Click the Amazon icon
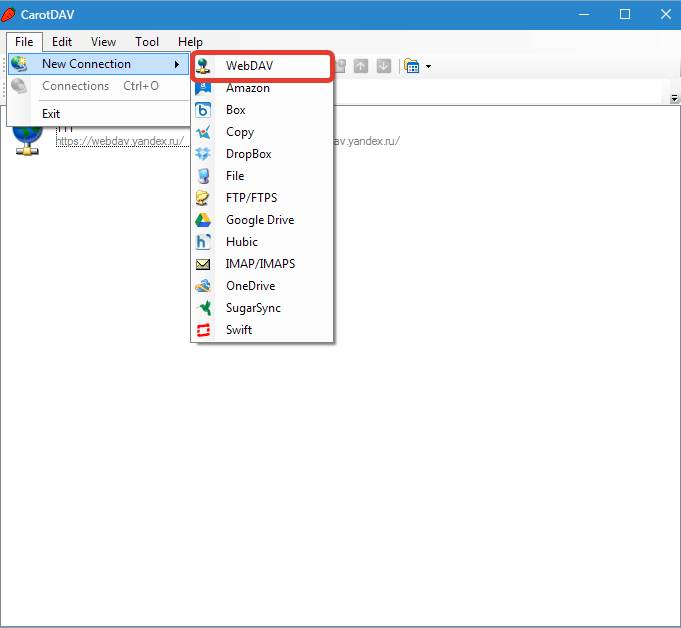The image size is (681, 628). coord(203,88)
